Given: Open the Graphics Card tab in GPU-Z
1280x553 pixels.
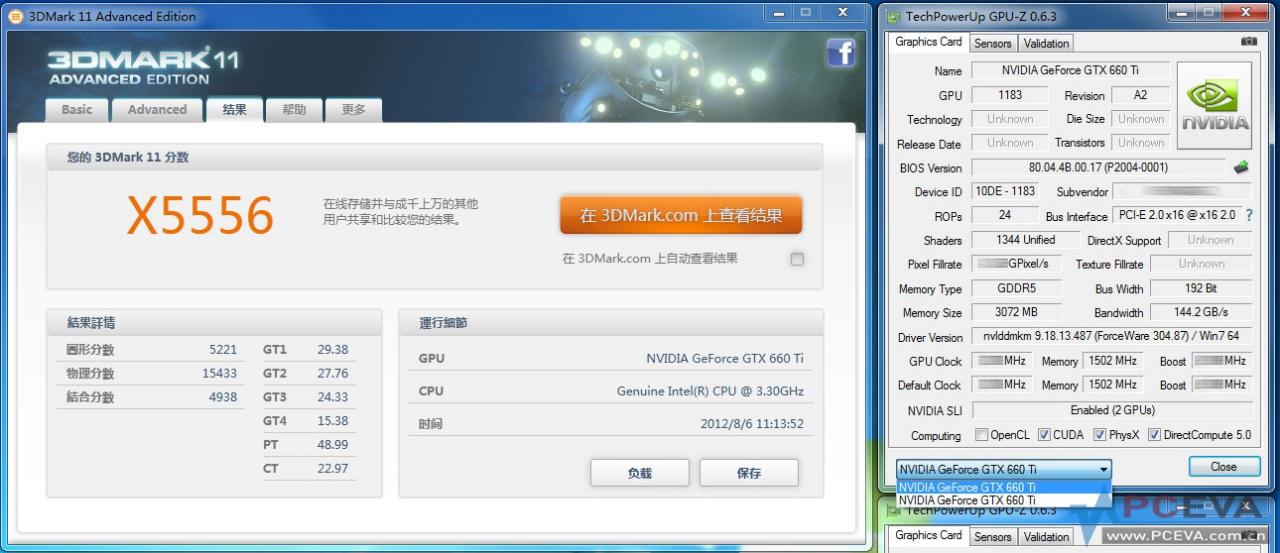Looking at the screenshot, I should 928,42.
